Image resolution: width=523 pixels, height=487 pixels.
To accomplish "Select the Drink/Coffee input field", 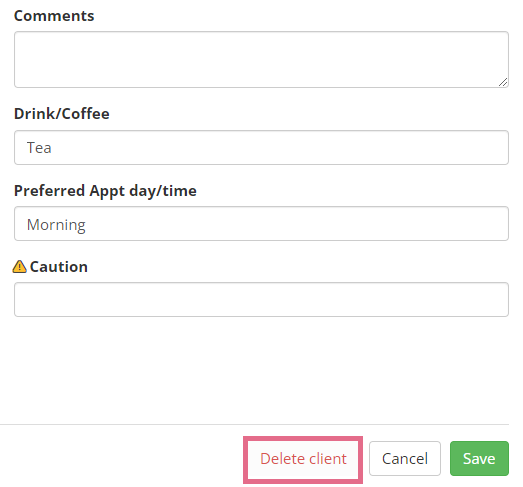I will pos(261,147).
